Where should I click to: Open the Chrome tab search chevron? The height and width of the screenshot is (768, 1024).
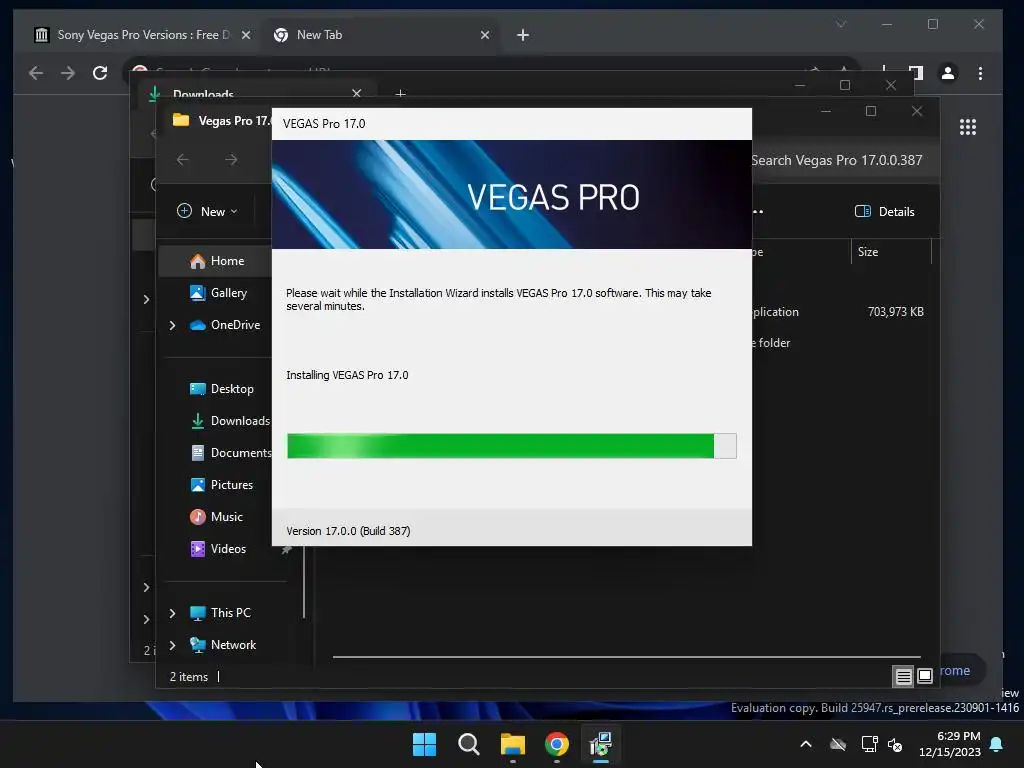pyautogui.click(x=840, y=24)
